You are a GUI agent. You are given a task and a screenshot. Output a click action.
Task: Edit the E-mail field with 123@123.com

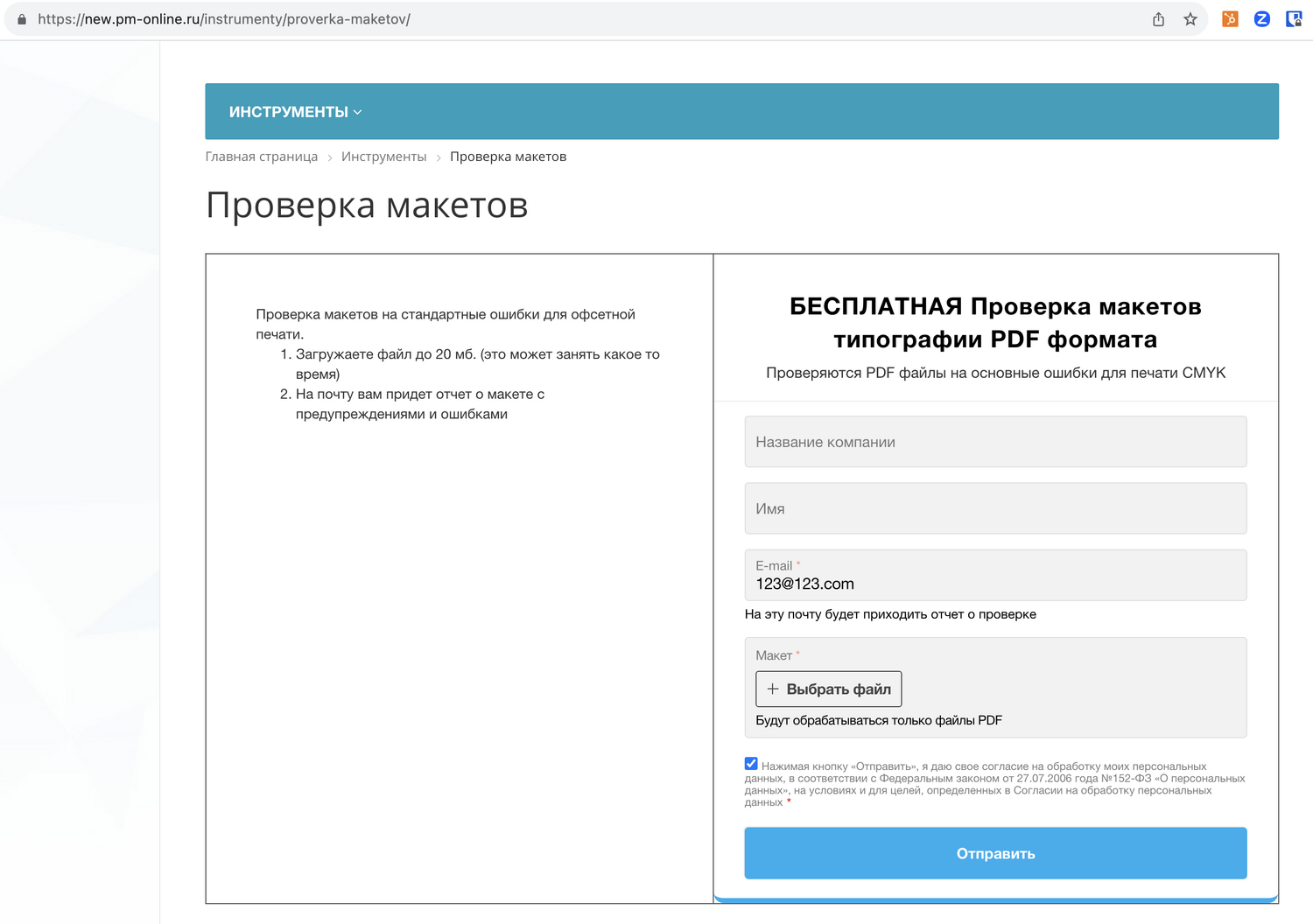[995, 575]
